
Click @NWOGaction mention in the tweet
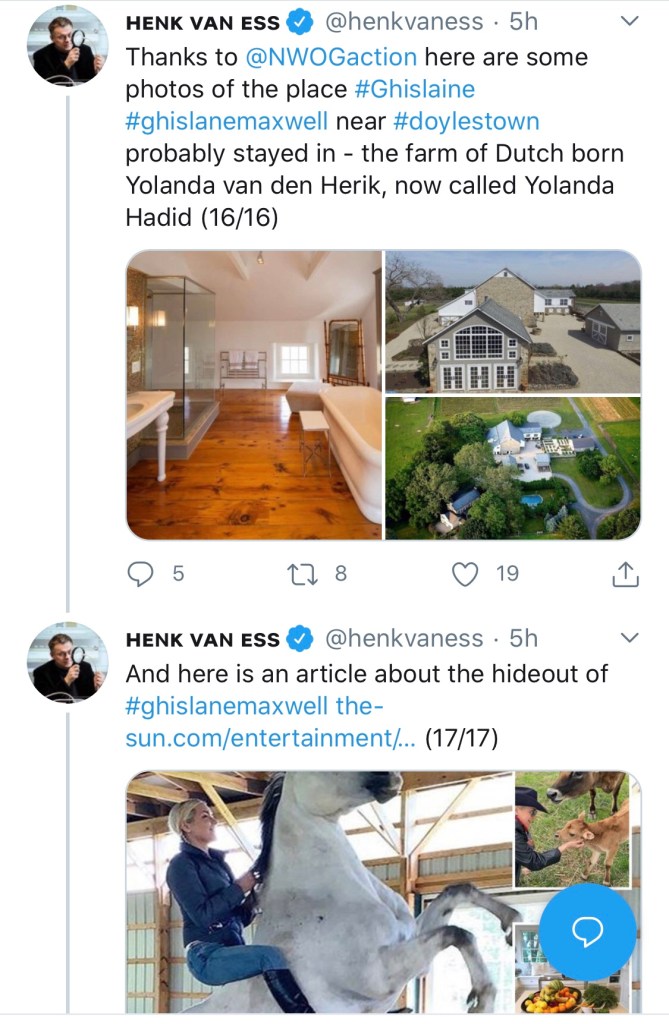click(336, 57)
